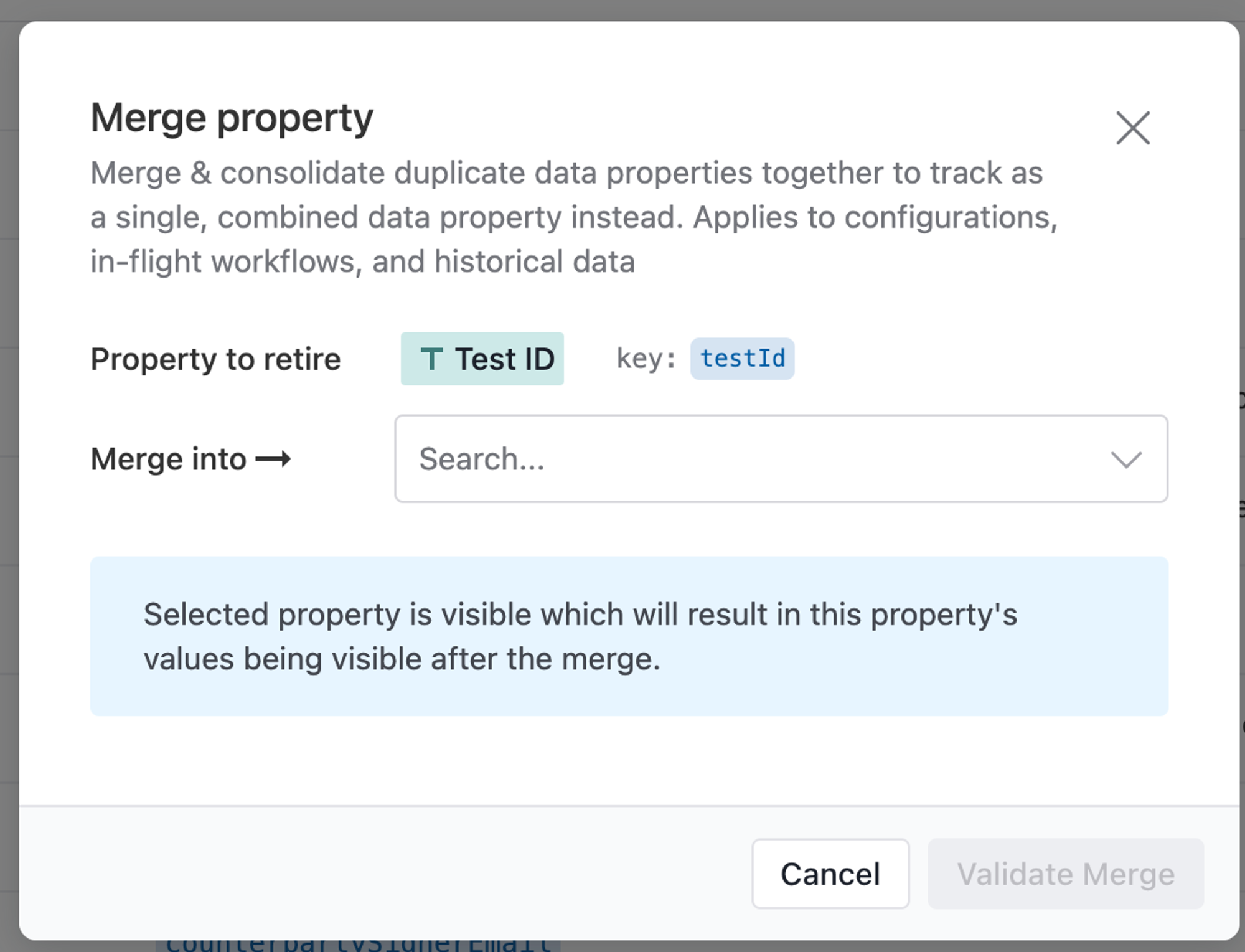Image resolution: width=1245 pixels, height=952 pixels.
Task: Expand the Merge into dropdown chevron
Action: pyautogui.click(x=1126, y=460)
